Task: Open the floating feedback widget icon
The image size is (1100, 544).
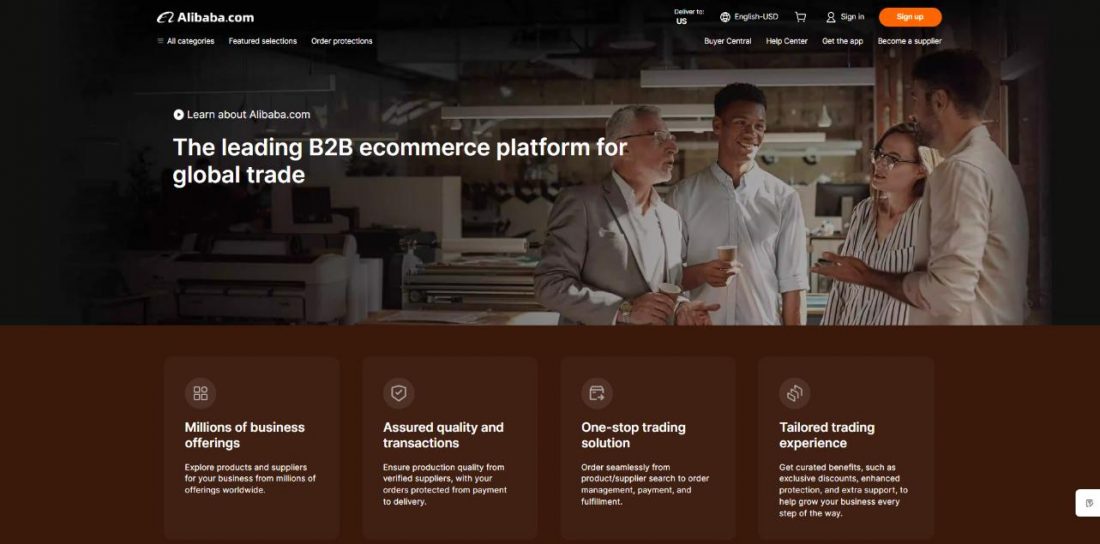Action: (x=1089, y=503)
